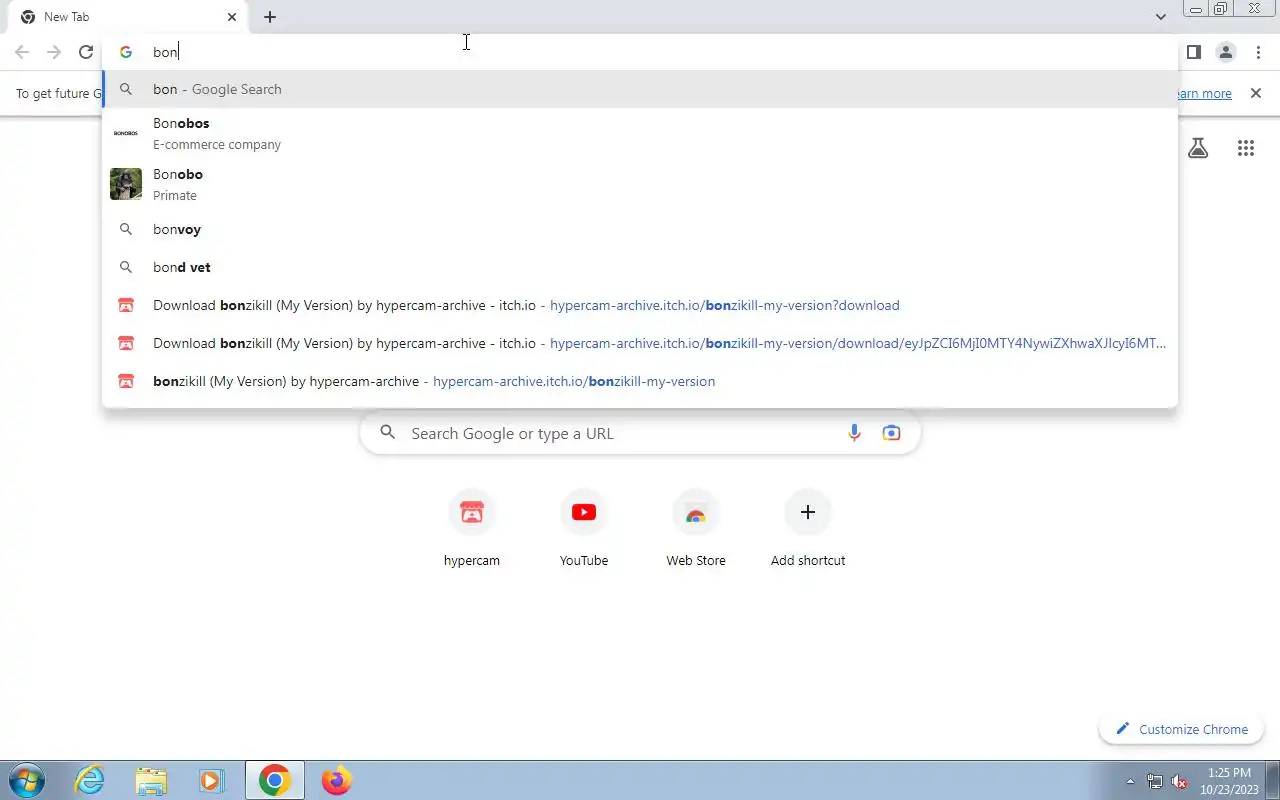The width and height of the screenshot is (1280, 800).
Task: Click the Add shortcut button
Action: coord(808,529)
